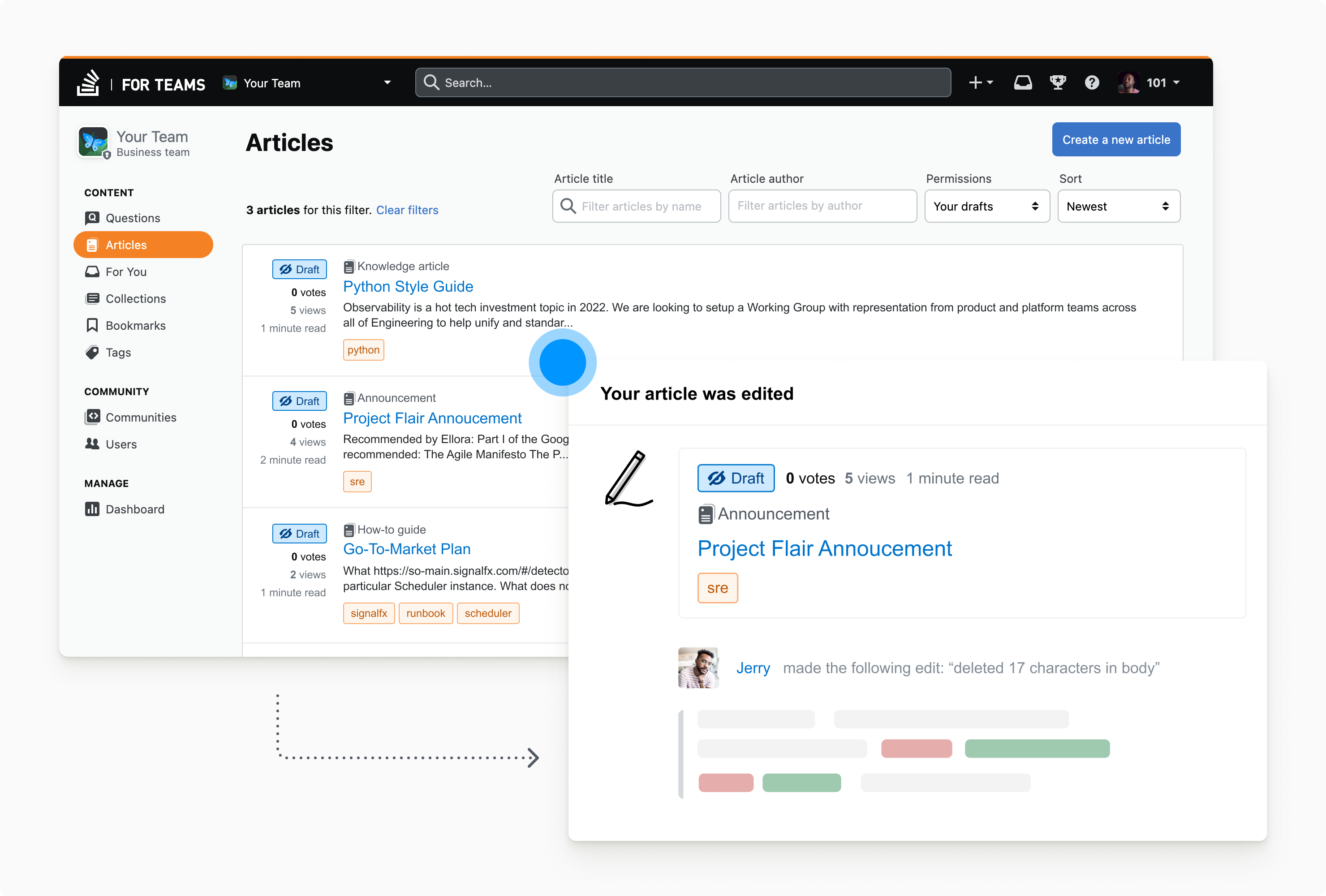Expand the caret next to the plus icon

(990, 83)
